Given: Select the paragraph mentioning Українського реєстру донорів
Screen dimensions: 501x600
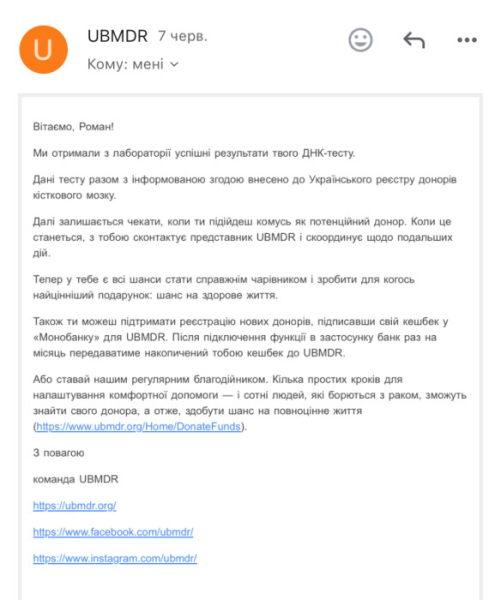Looking at the screenshot, I should click(x=245, y=187).
